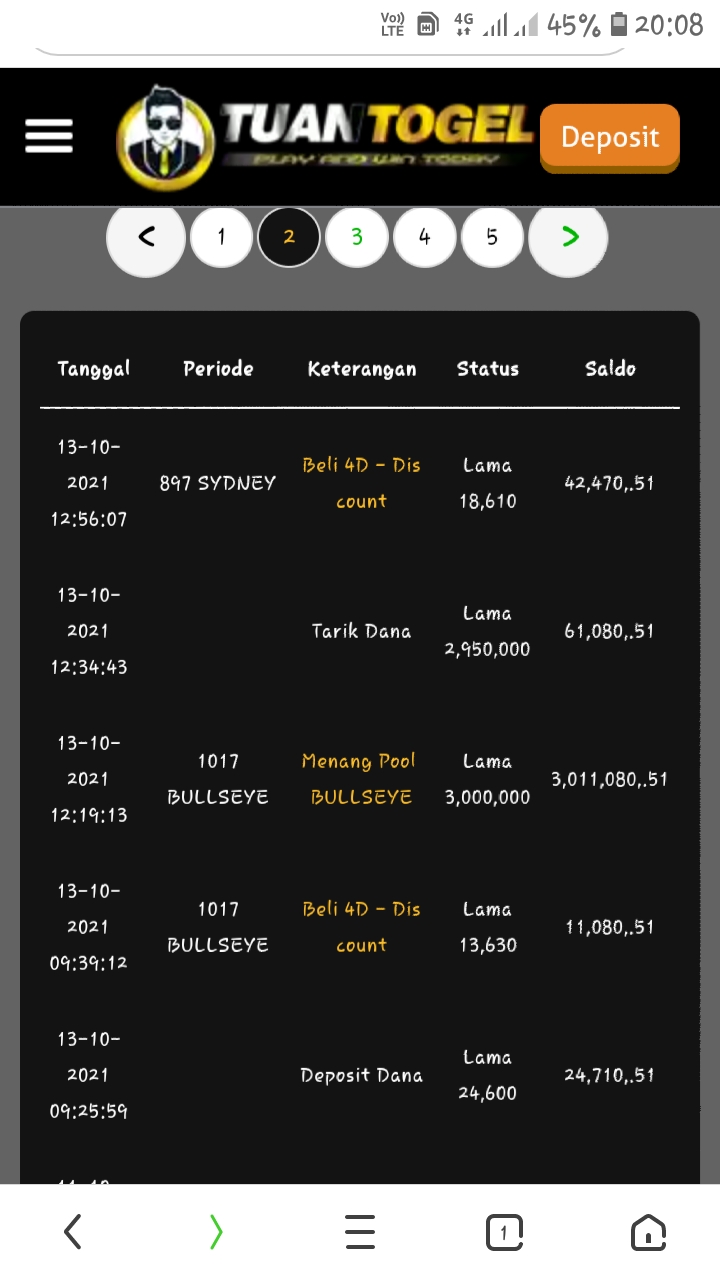Image resolution: width=720 pixels, height=1280 pixels.
Task: Select the Deposit Dana transaction row
Action: pyautogui.click(x=361, y=1075)
